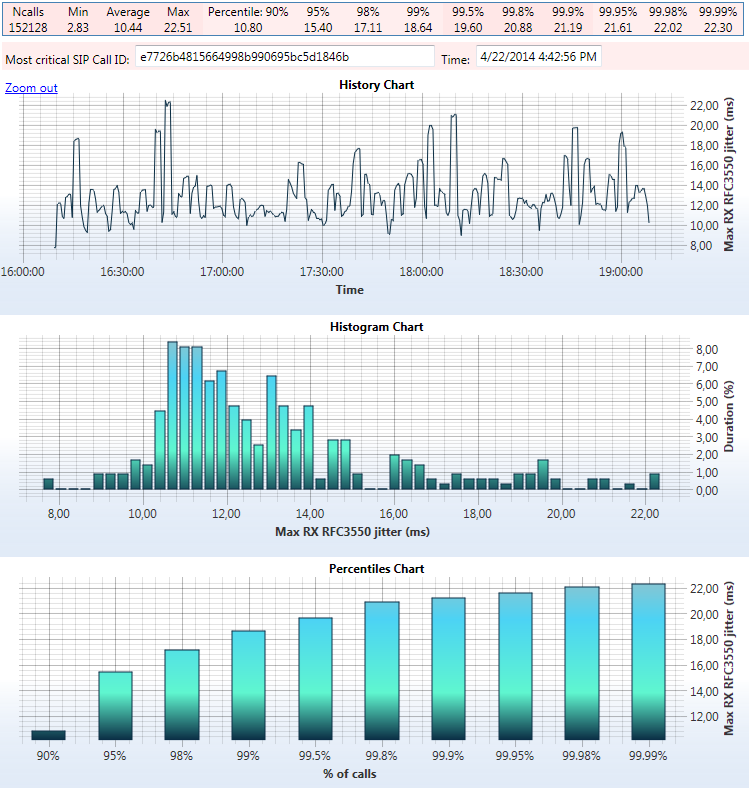Click the Most critical SIP Call ID field
The width and height of the screenshot is (749, 788).
tap(284, 58)
